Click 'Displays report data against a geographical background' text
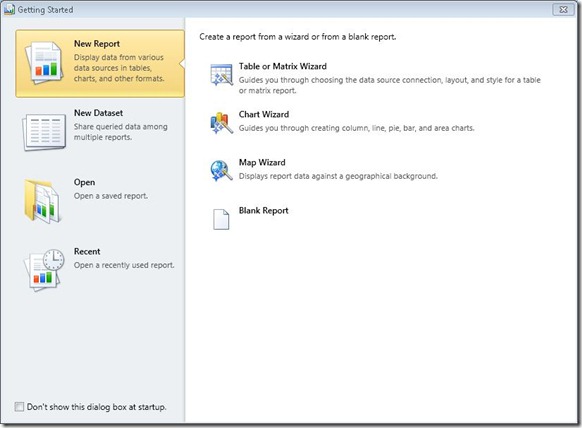The image size is (582, 428). 338,176
